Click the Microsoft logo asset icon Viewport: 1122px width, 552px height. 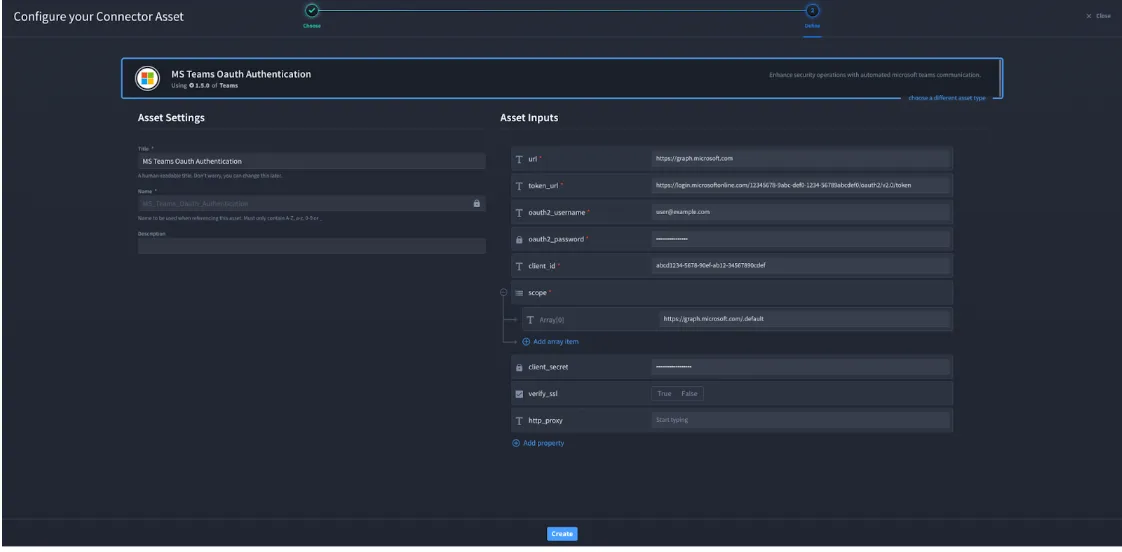pos(147,78)
